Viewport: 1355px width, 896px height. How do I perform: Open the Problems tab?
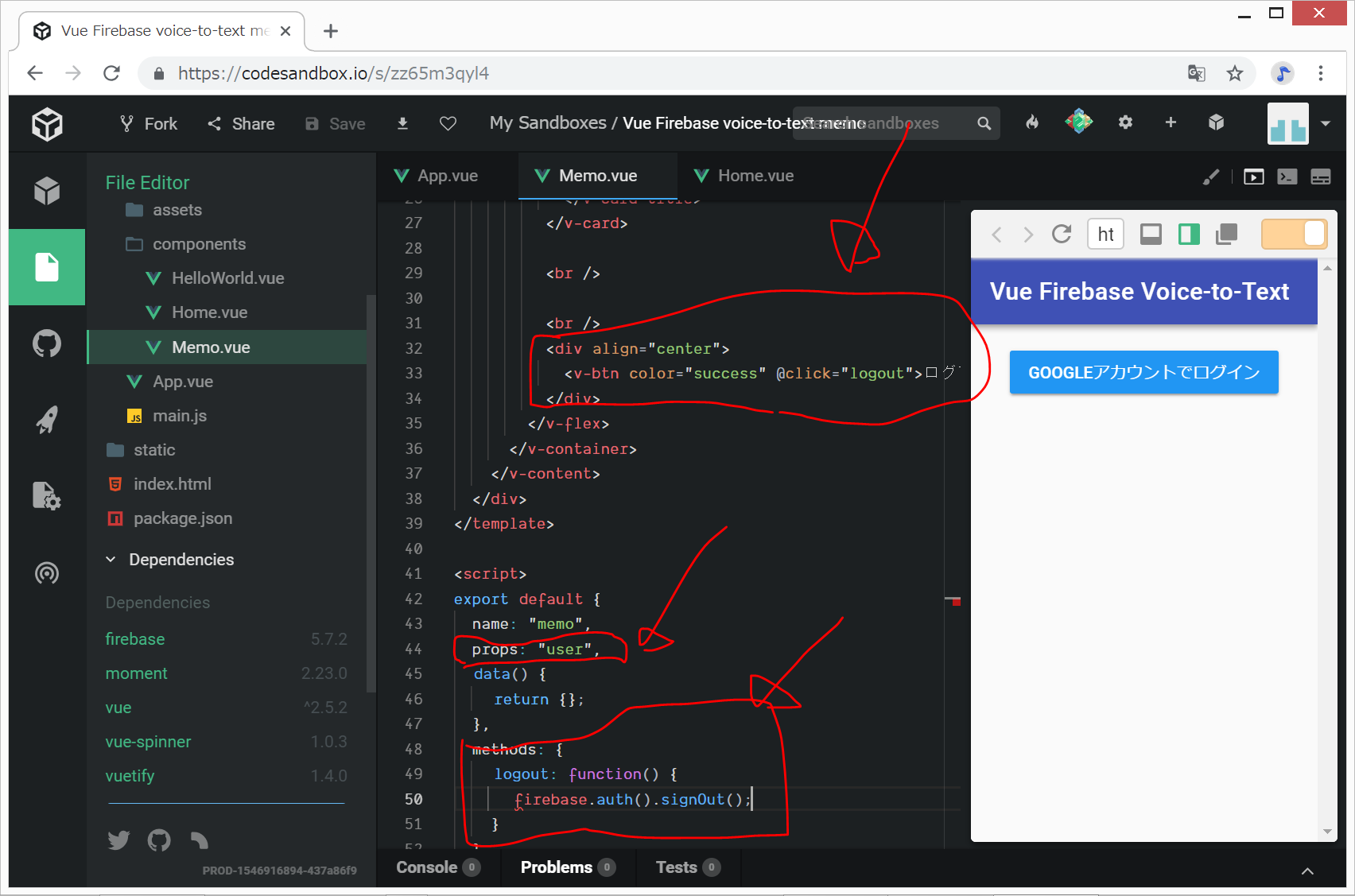[x=557, y=867]
